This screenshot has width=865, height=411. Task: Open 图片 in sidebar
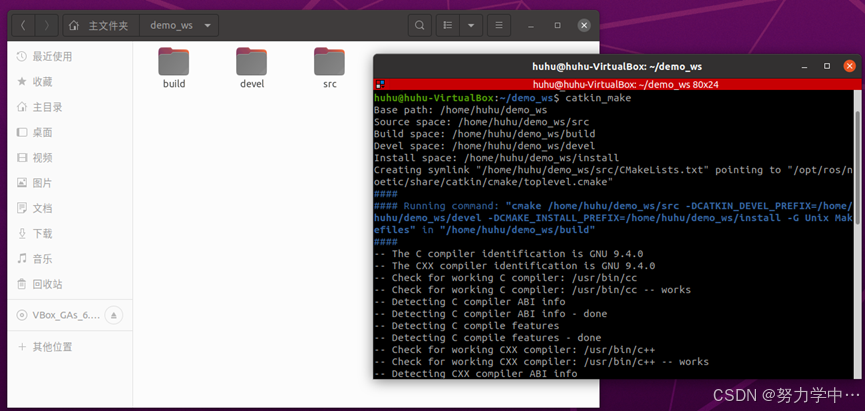pos(70,183)
